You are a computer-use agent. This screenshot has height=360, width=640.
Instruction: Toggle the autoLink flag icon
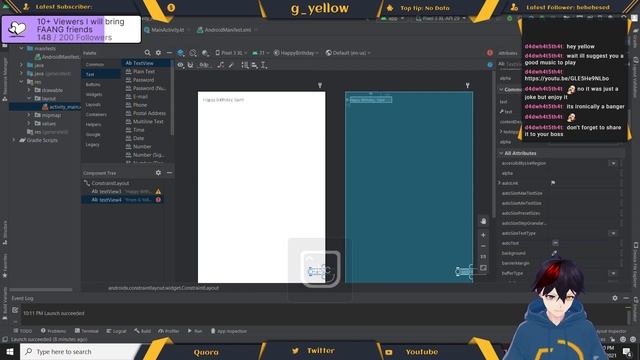(553, 183)
